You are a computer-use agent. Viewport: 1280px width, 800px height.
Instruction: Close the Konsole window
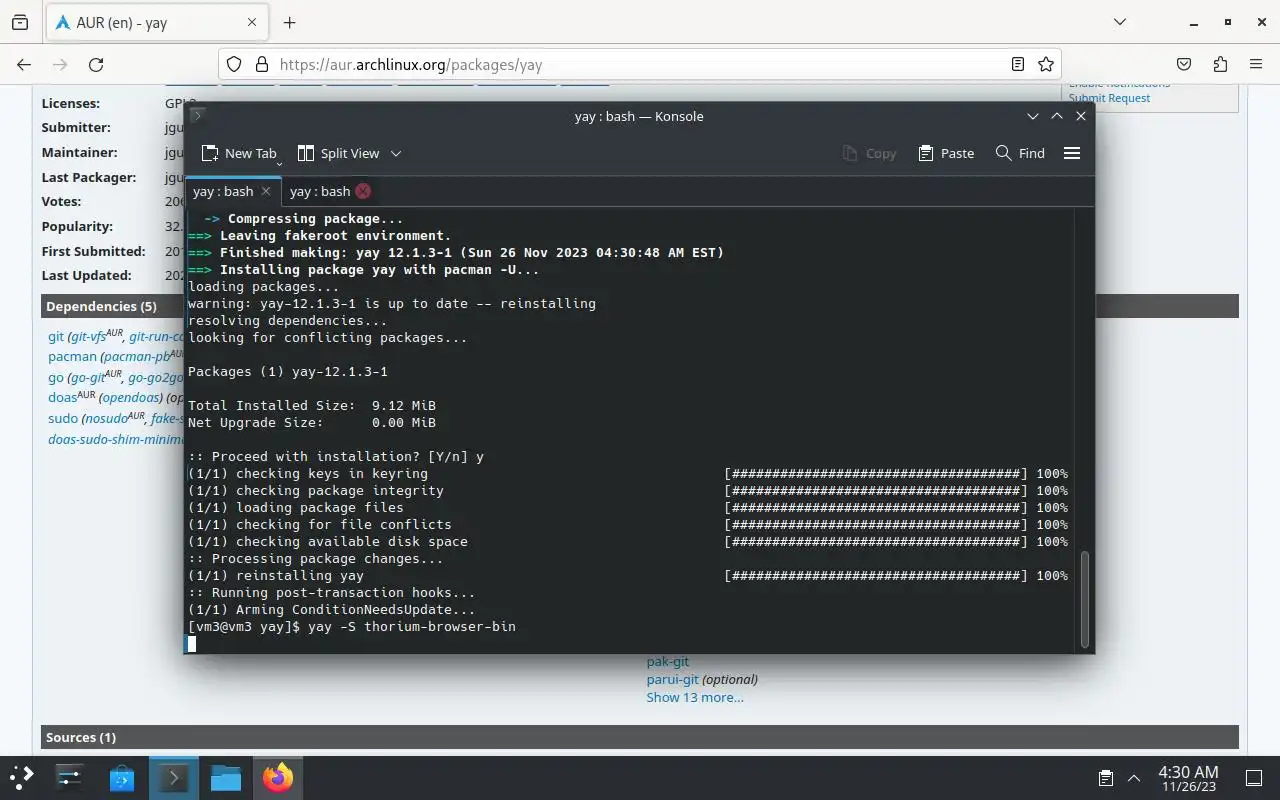tap(1081, 116)
